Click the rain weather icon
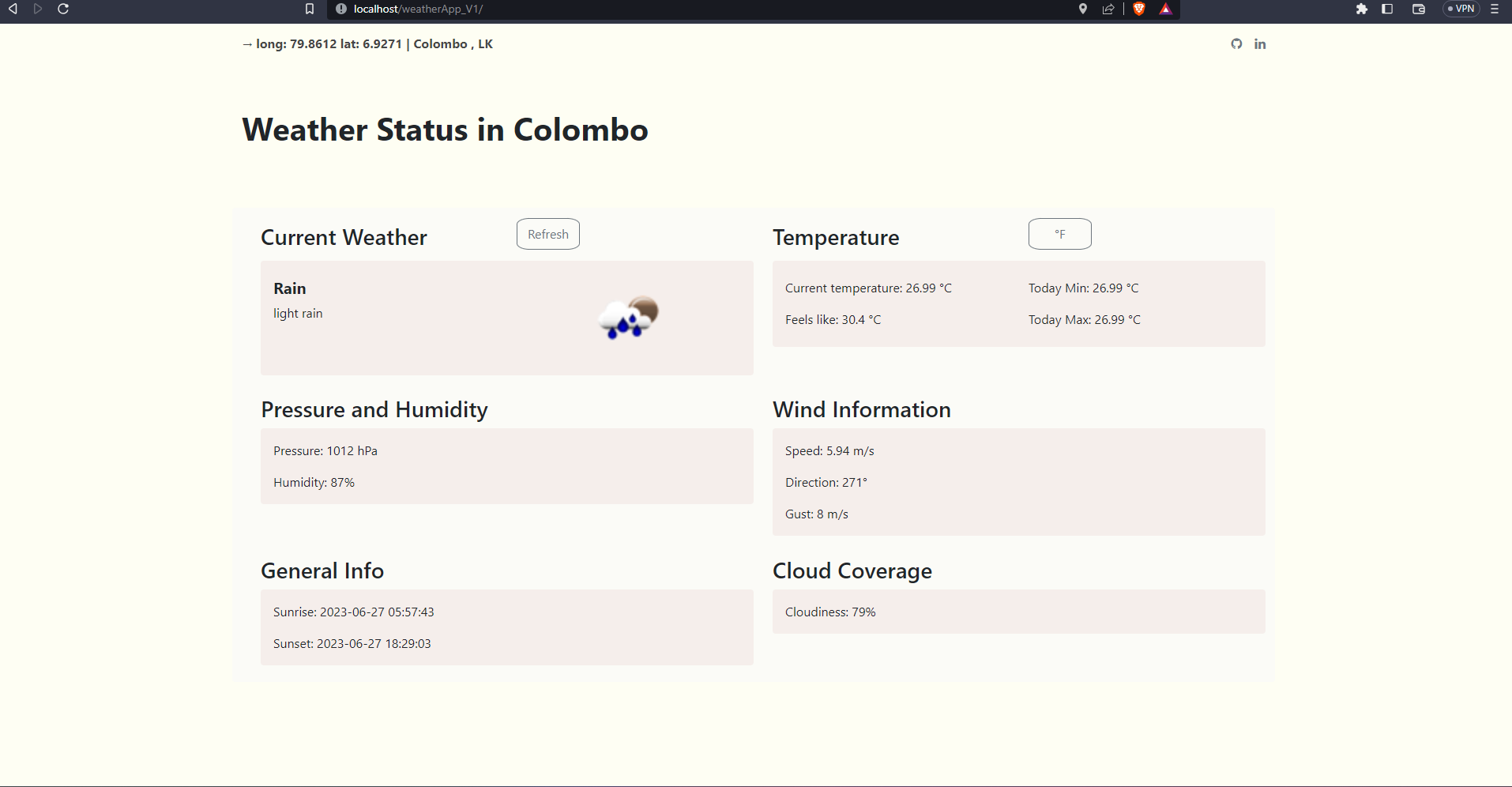The image size is (1512, 787). [627, 317]
